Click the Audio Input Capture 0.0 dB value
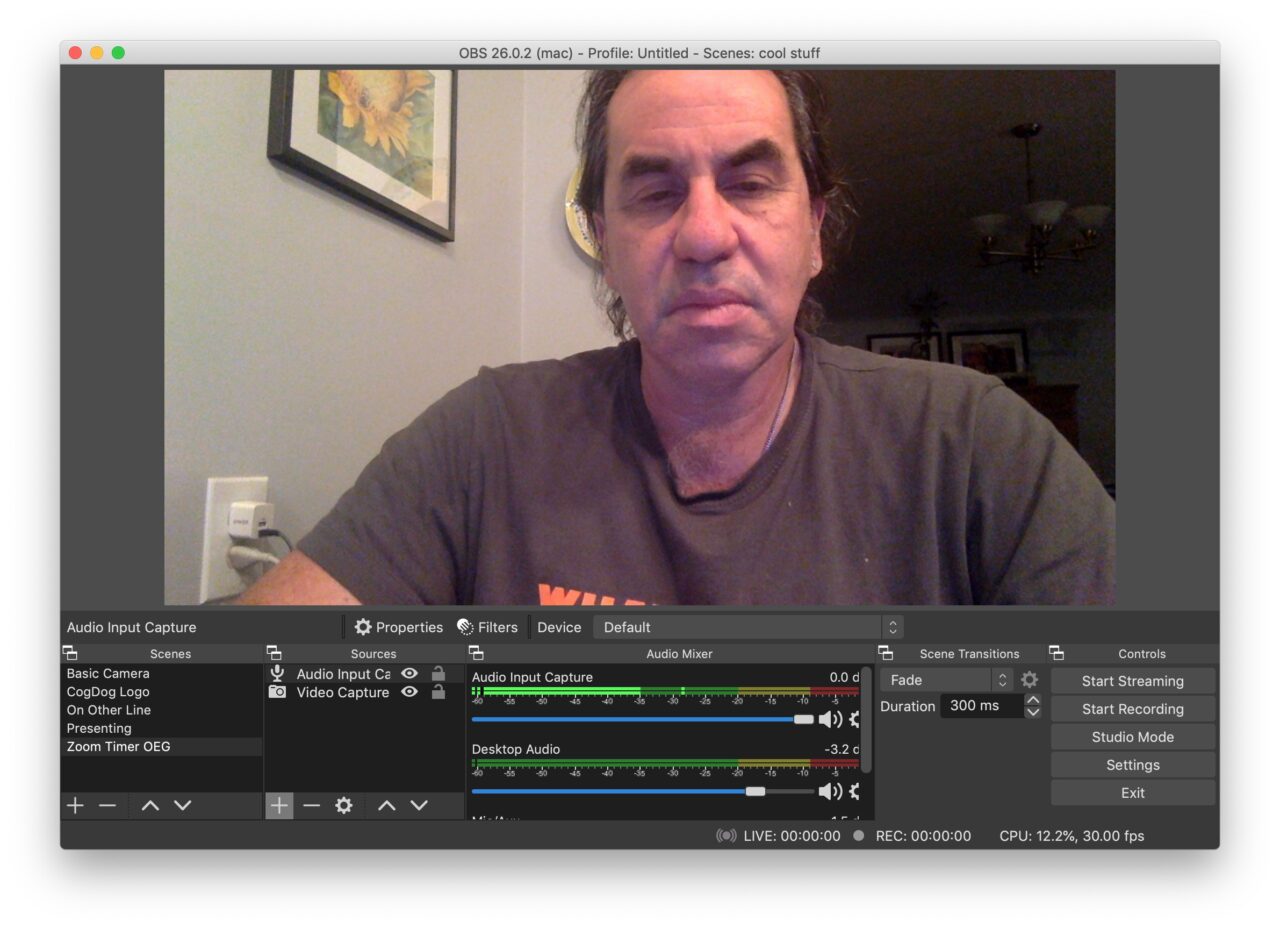This screenshot has width=1280, height=929. coord(844,677)
